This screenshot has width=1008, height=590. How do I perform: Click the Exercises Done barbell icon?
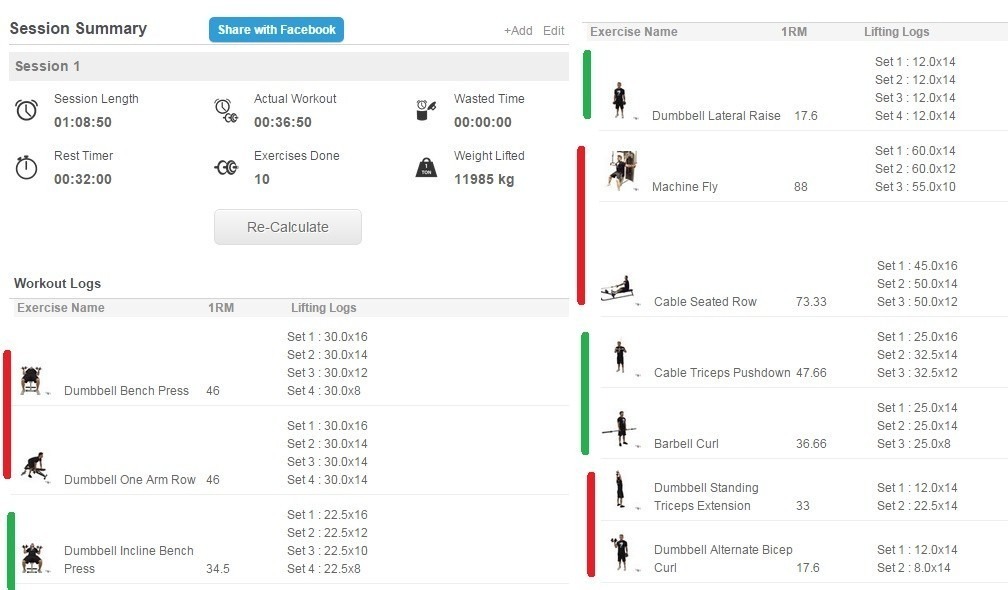click(x=227, y=167)
